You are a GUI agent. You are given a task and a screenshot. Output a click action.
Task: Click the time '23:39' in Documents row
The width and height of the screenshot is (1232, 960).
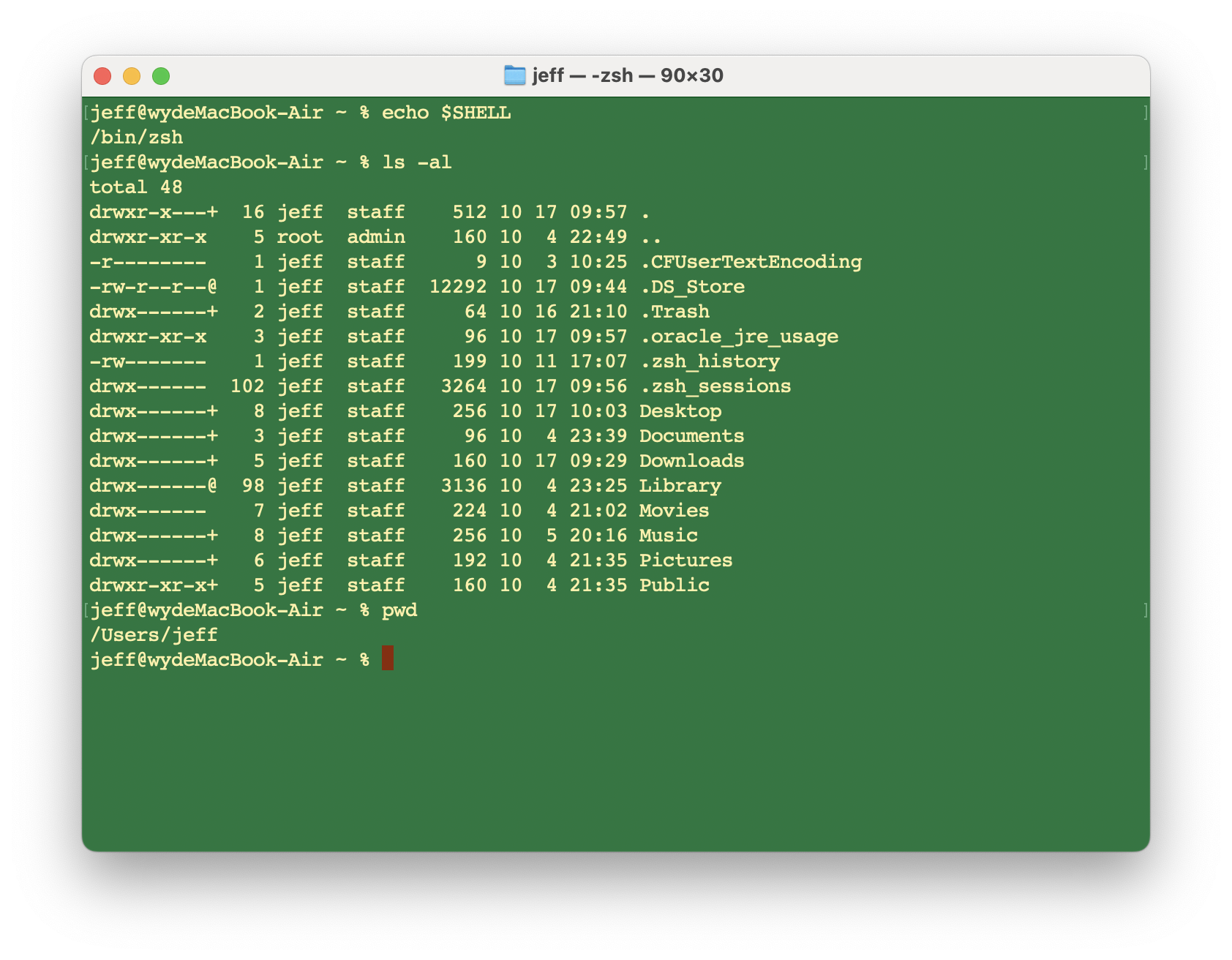point(598,436)
